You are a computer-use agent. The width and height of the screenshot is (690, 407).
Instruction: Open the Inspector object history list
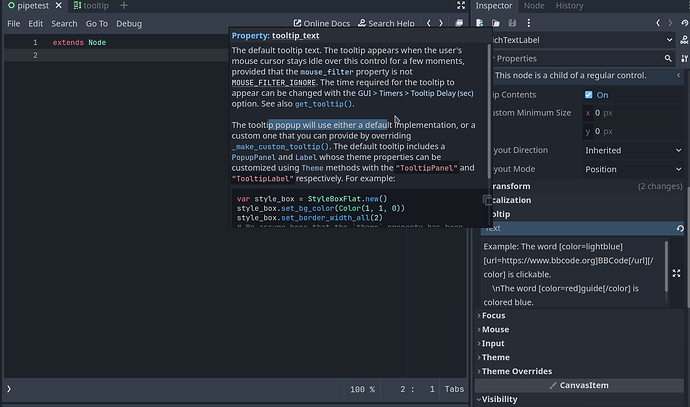click(684, 23)
